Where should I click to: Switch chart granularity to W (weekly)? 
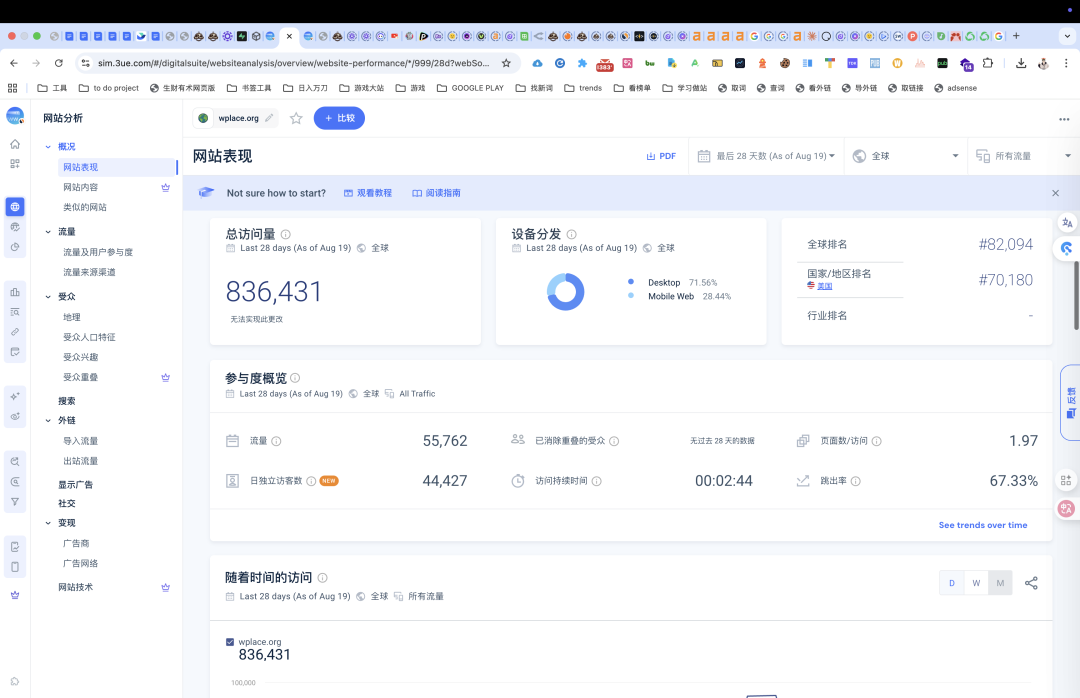click(x=976, y=583)
